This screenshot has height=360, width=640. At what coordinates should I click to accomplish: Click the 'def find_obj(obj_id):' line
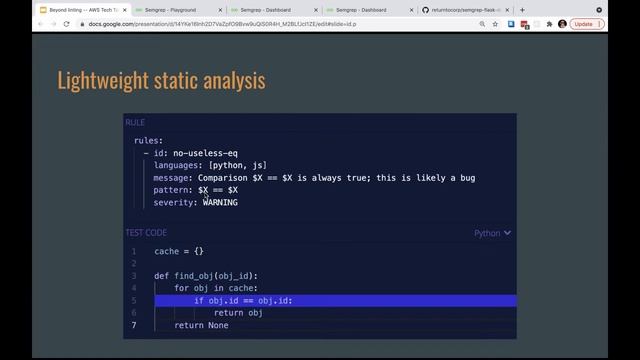click(206, 276)
